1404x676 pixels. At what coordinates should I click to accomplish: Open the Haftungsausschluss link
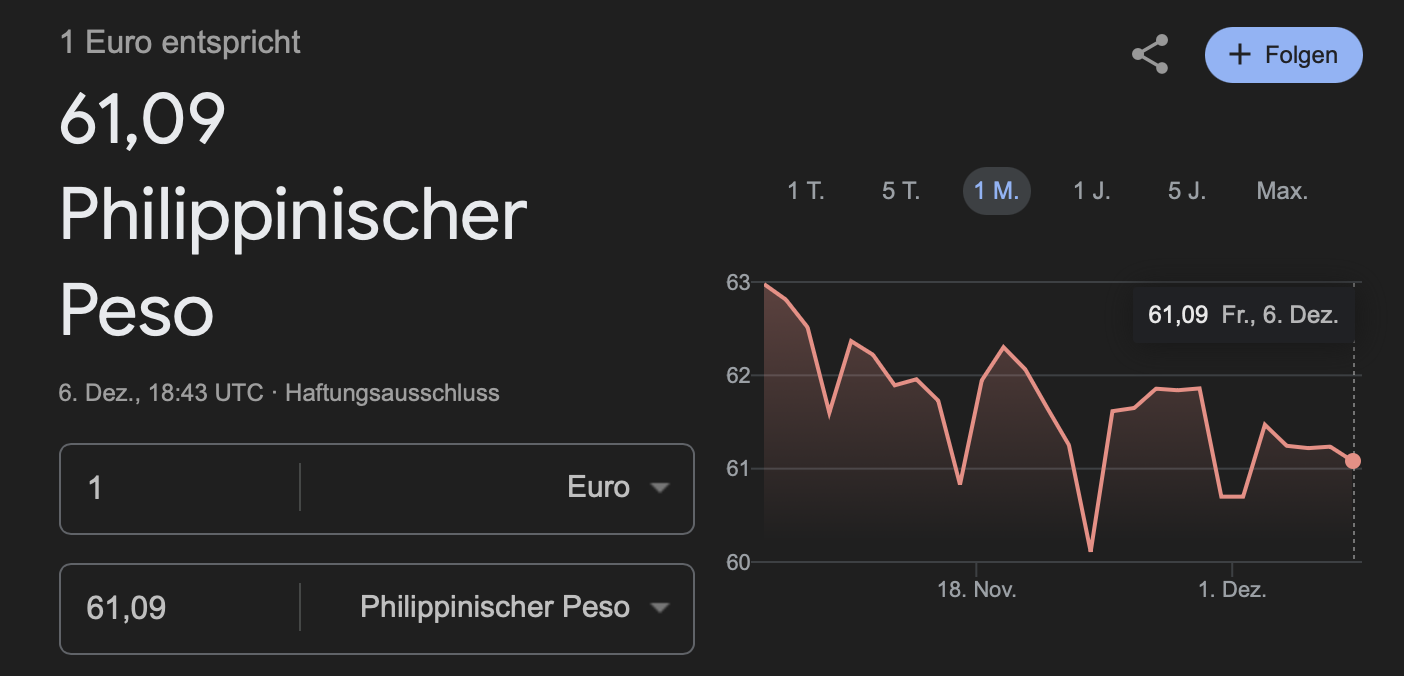point(392,393)
